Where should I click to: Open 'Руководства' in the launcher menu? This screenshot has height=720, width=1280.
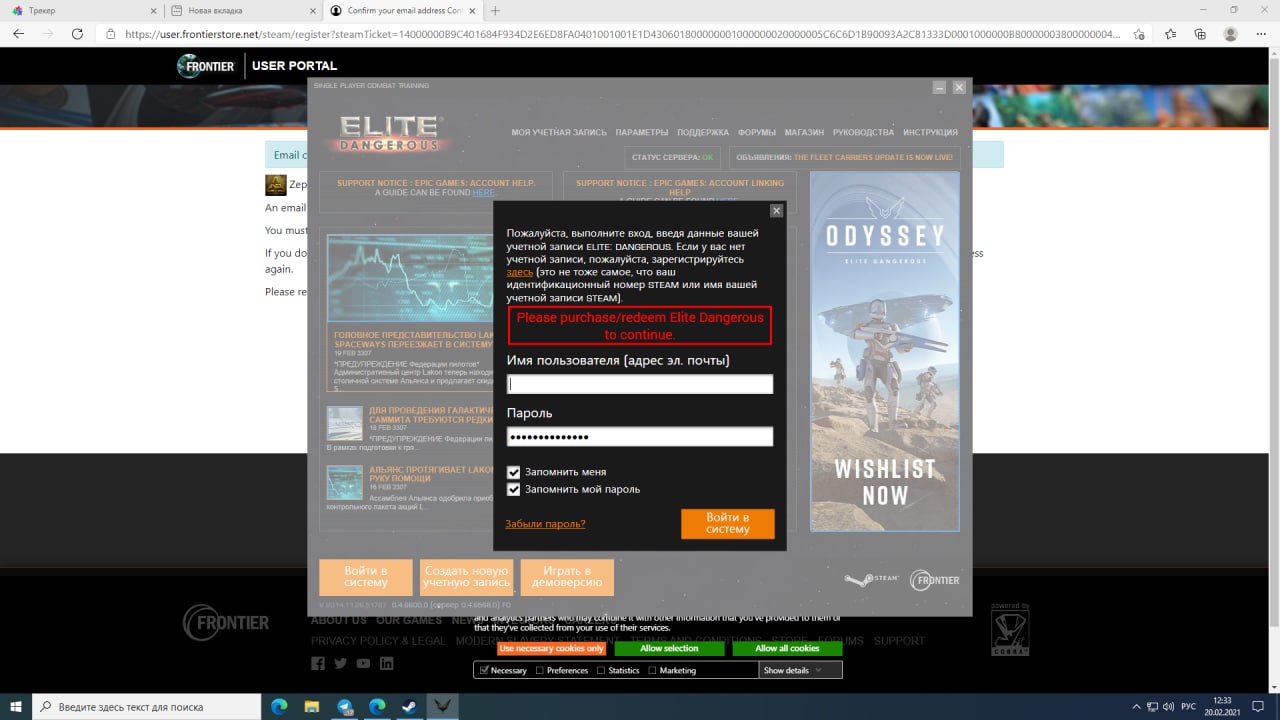tap(863, 132)
